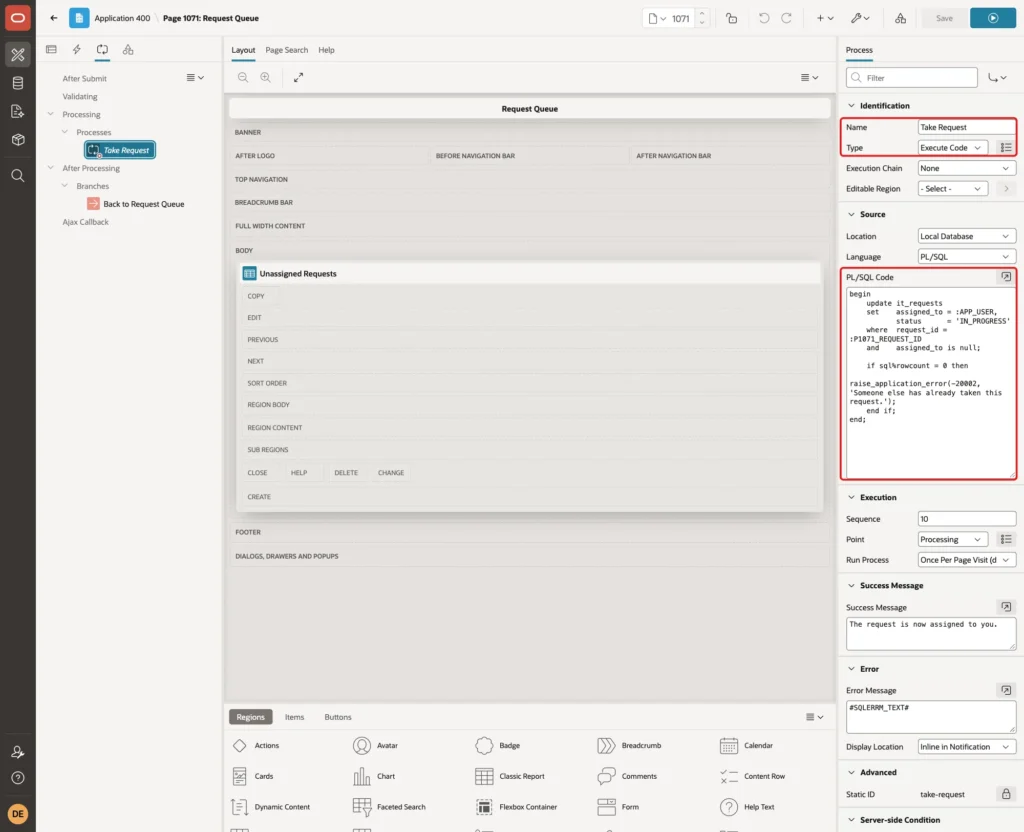Open editor for Error Message
This screenshot has width=1024, height=832.
pyautogui.click(x=1006, y=690)
